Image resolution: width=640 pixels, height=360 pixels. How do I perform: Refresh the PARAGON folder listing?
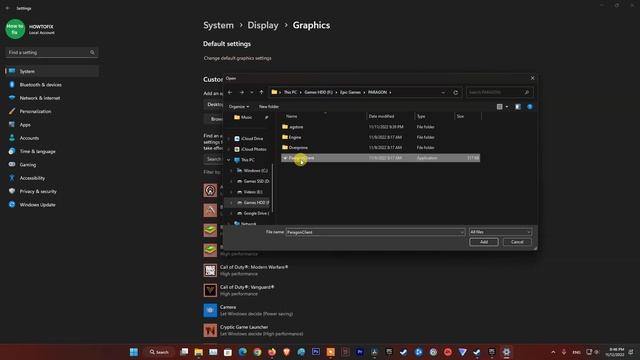[456, 93]
